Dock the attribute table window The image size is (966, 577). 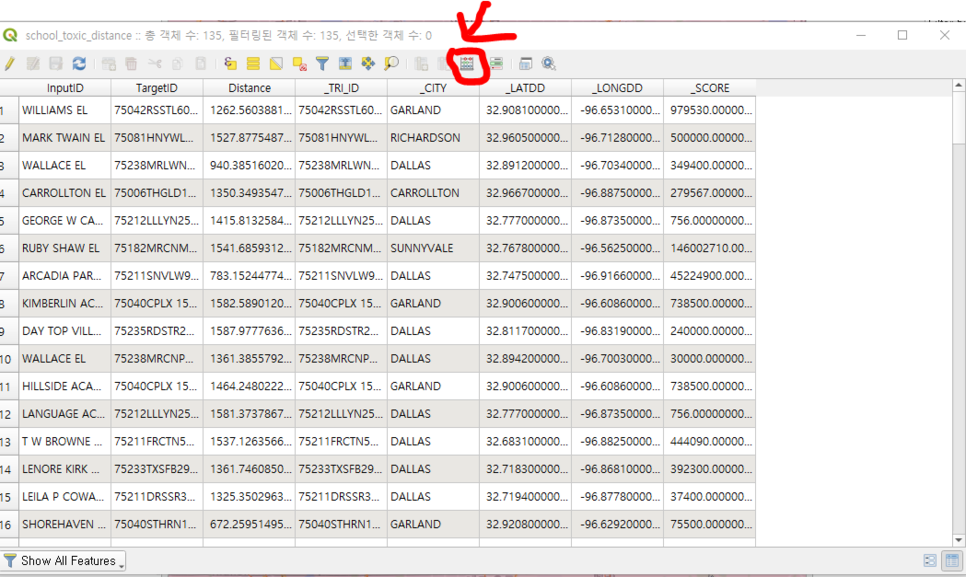click(526, 63)
